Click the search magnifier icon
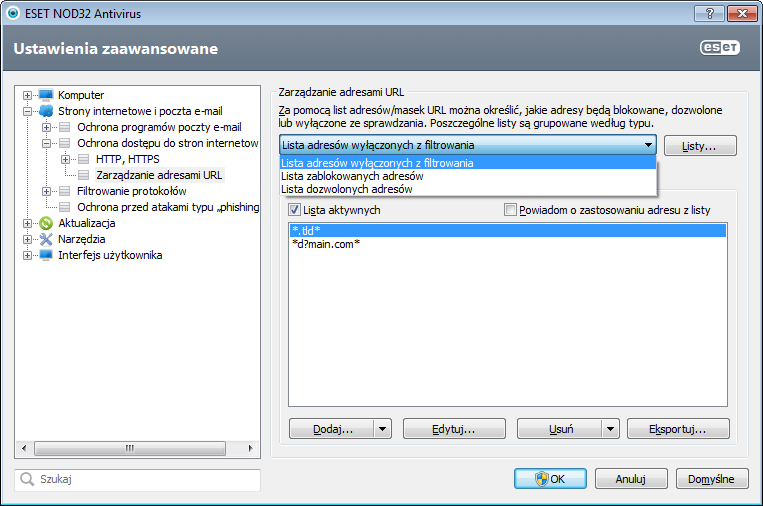763x506 pixels. 27,479
